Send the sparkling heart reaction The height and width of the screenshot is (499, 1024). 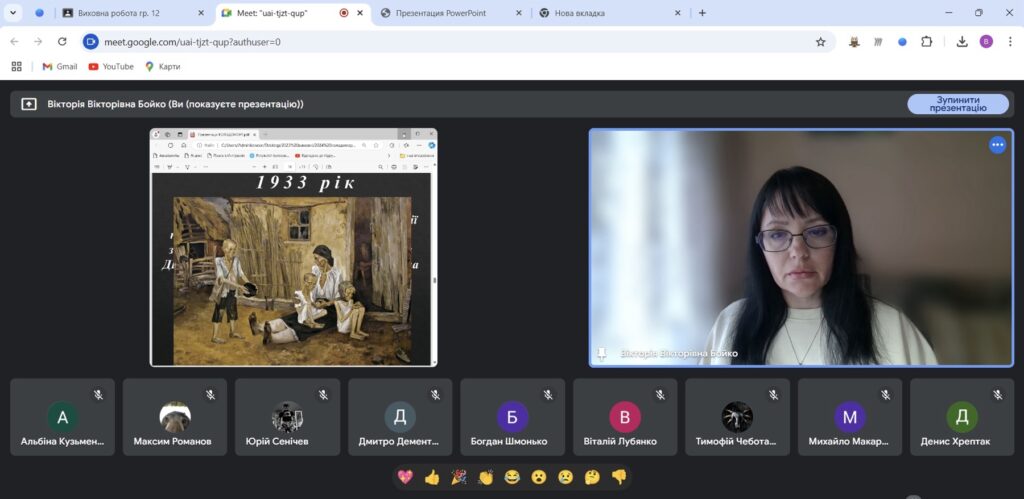pos(405,477)
